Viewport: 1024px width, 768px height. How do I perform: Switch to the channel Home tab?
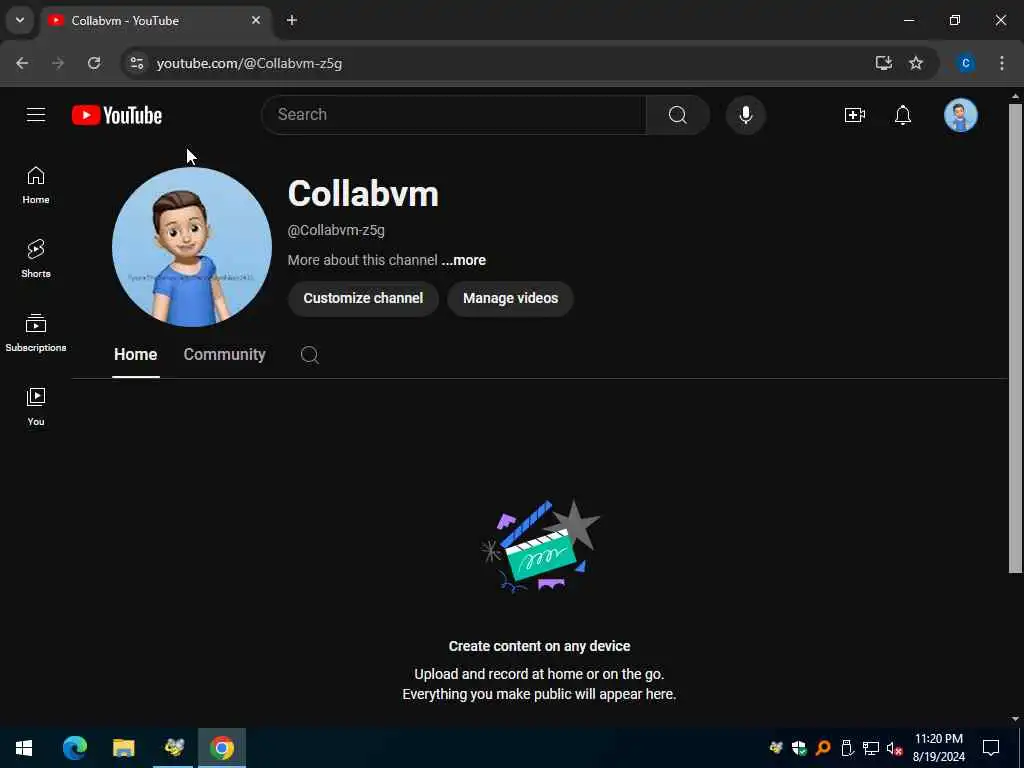point(136,355)
